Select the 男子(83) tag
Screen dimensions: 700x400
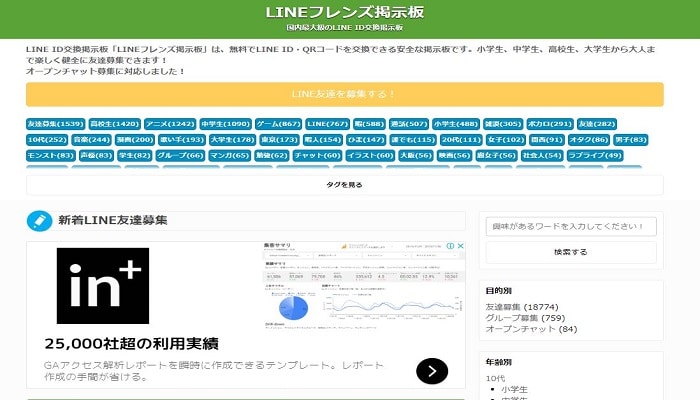click(631, 140)
